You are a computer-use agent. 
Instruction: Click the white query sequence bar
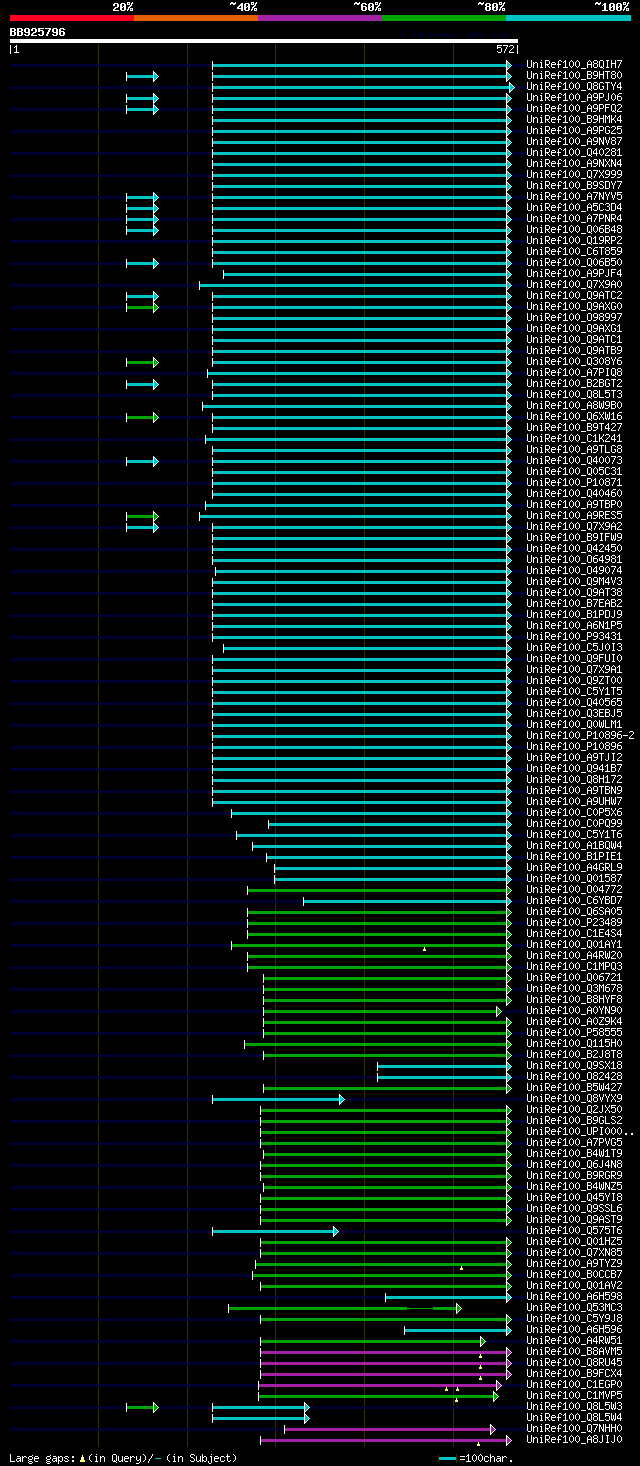tap(264, 41)
